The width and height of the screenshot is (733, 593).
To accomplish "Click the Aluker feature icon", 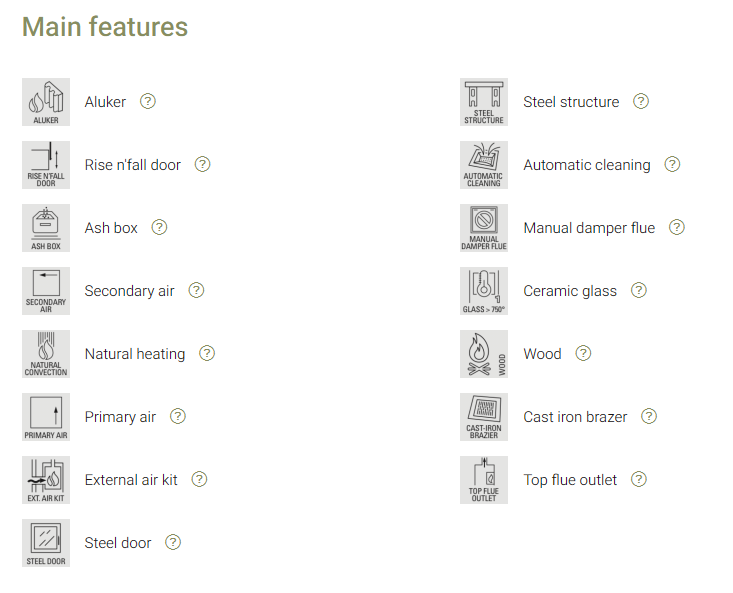I will coord(46,102).
